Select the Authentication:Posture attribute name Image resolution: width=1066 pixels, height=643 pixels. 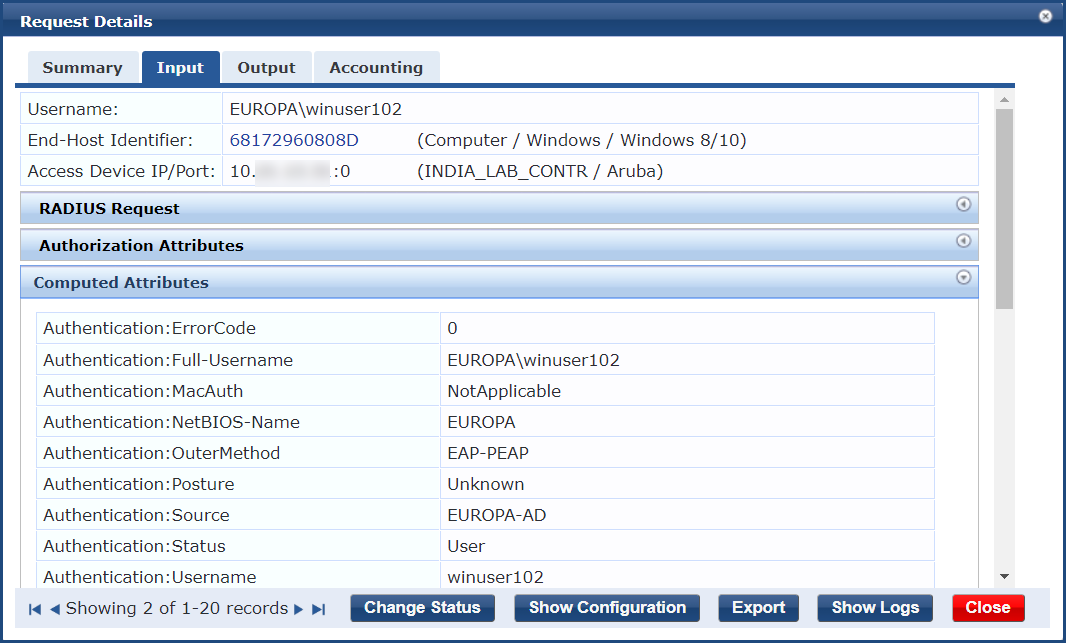pos(139,484)
